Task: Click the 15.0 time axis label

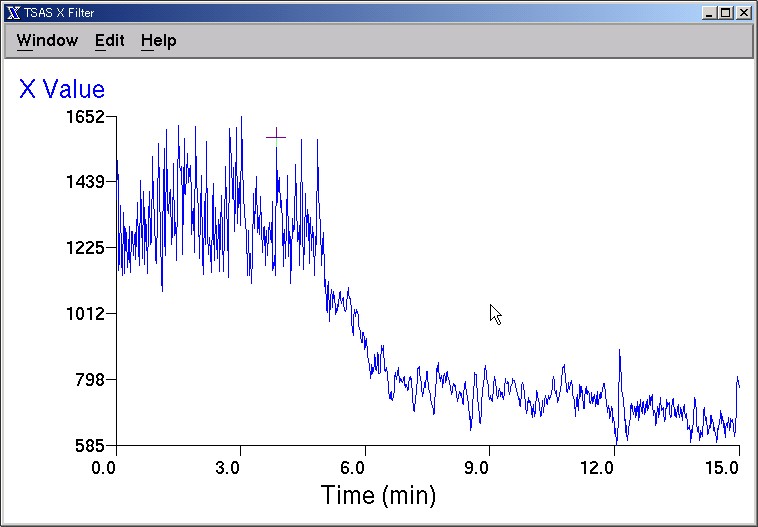Action: tap(722, 468)
